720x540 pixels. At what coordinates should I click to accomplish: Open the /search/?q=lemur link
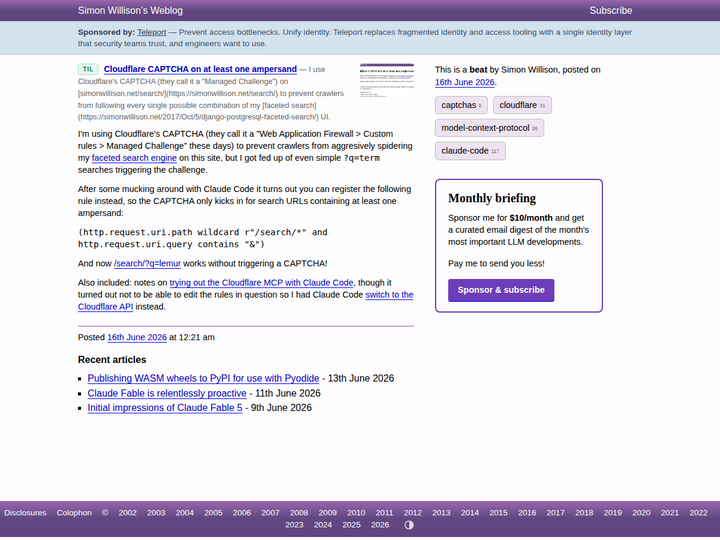[147, 264]
